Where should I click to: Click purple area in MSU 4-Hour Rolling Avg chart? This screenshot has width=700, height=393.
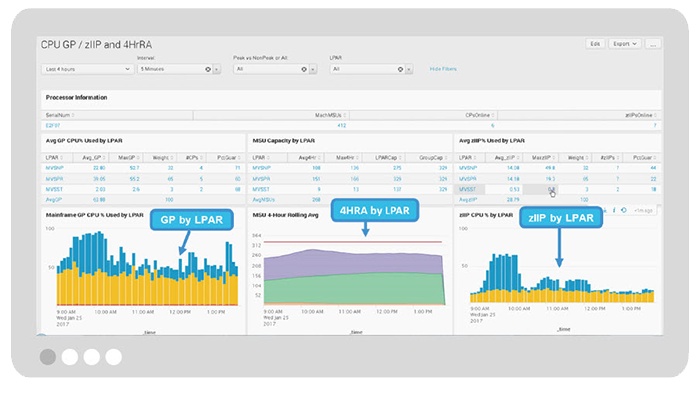click(x=353, y=263)
